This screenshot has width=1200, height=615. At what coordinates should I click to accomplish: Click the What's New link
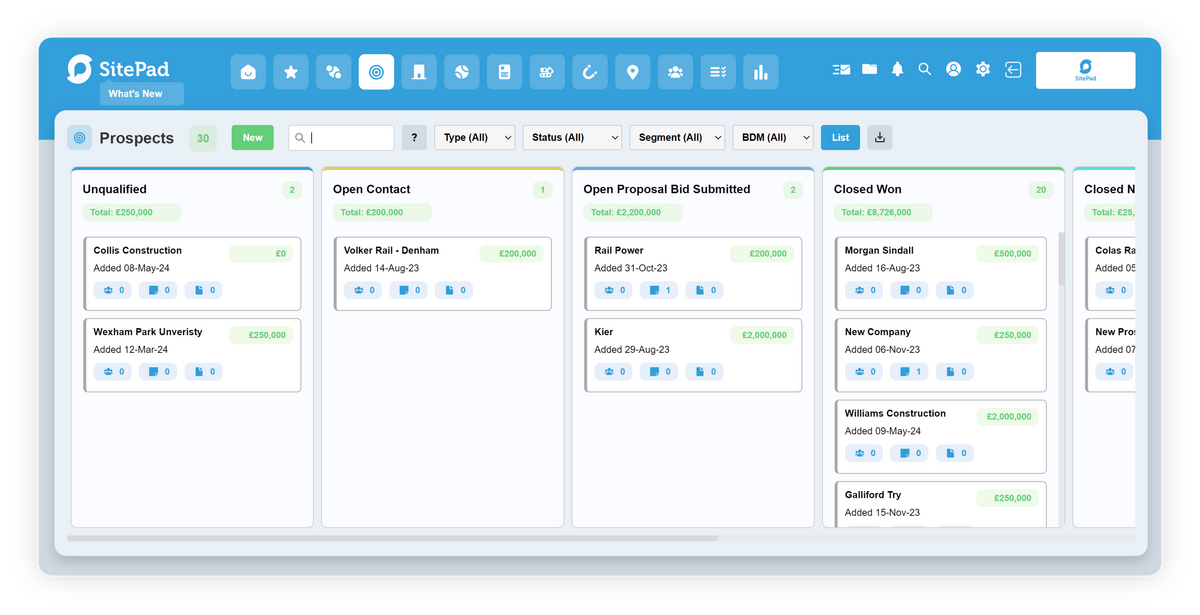coord(141,94)
